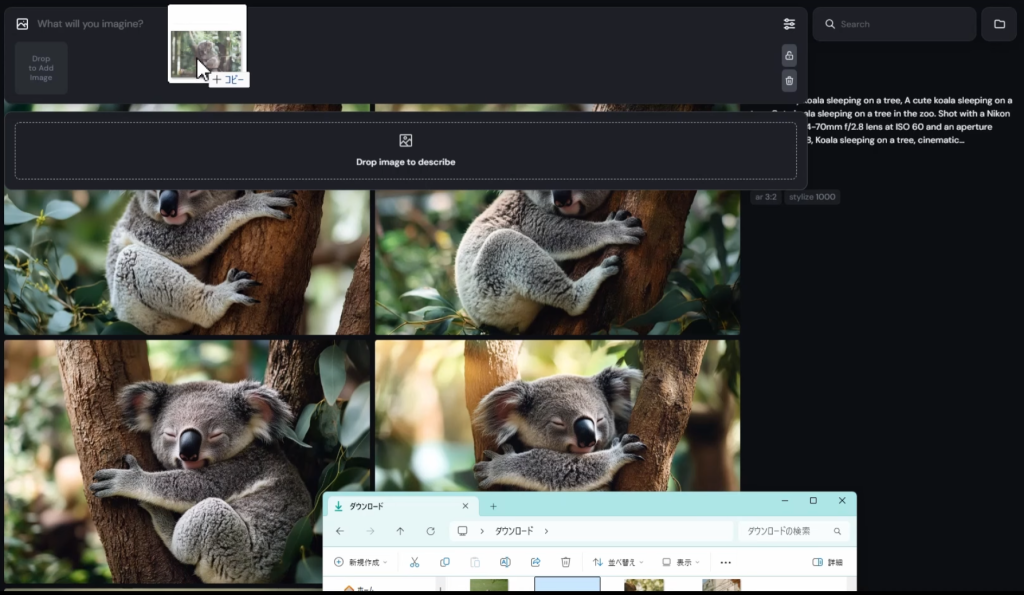
Task: Click the Midjourney Search field
Action: (x=893, y=24)
